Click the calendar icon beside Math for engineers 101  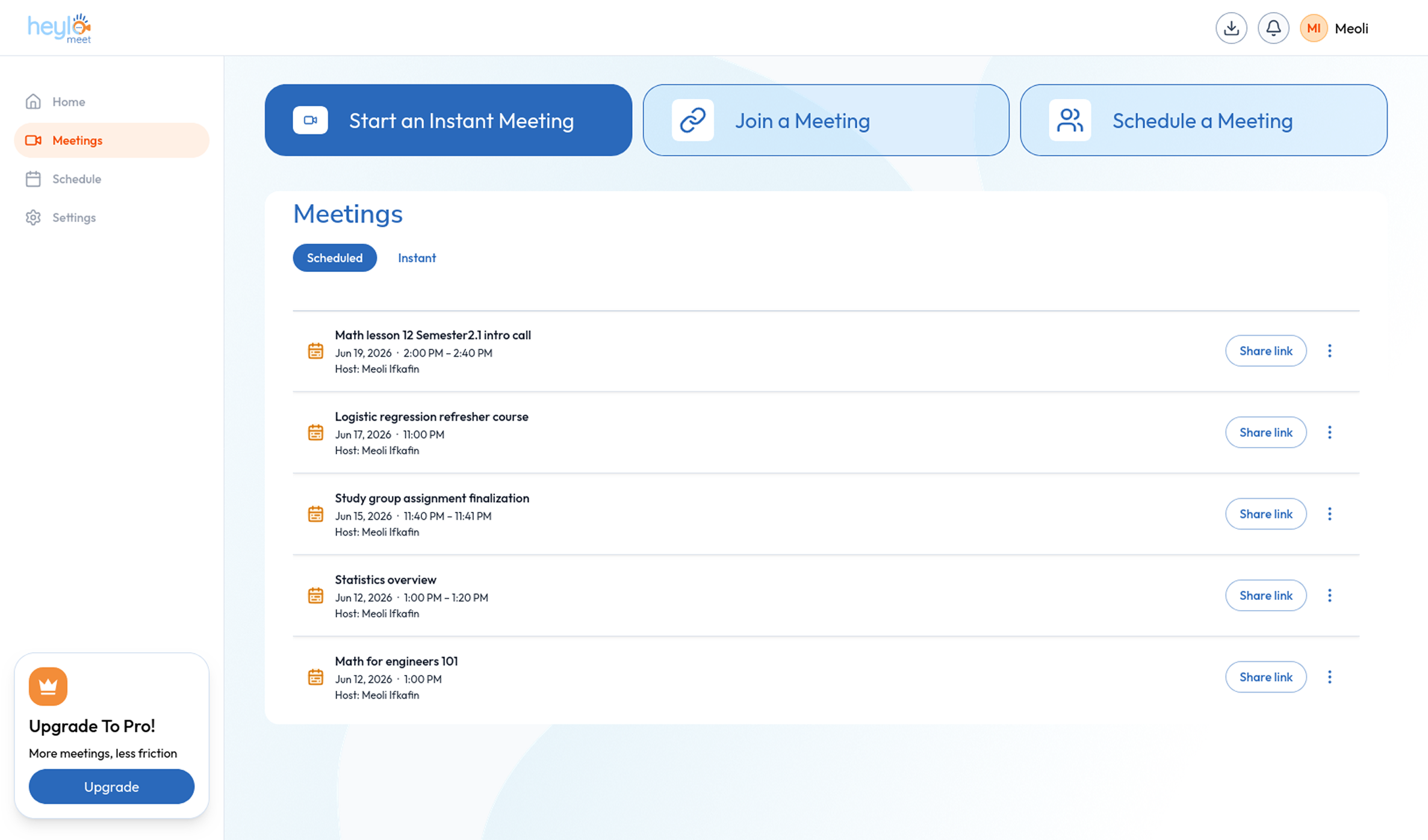[315, 677]
